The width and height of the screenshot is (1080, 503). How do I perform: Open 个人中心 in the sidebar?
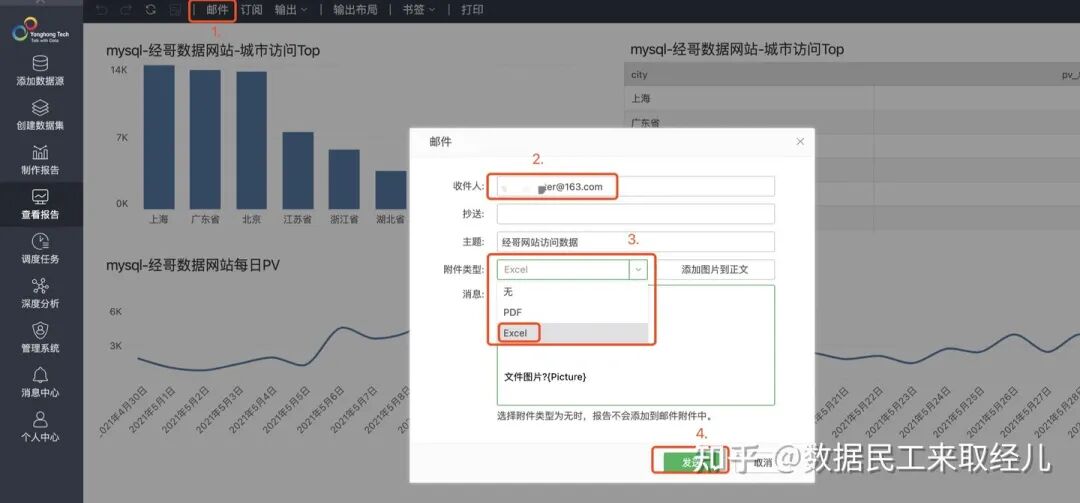(x=41, y=427)
